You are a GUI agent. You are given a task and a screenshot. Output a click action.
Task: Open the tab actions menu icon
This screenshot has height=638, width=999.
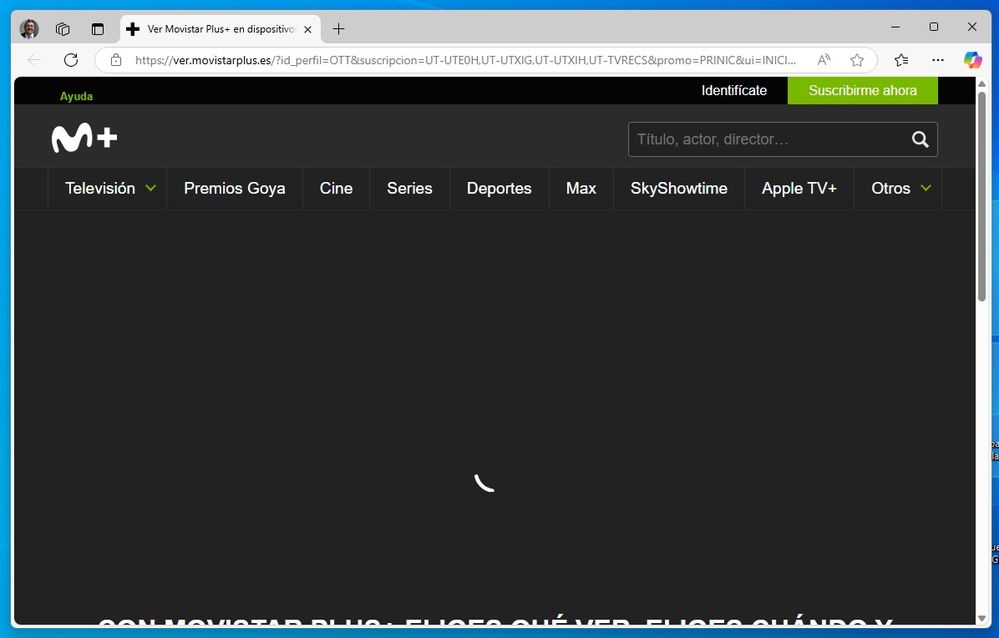pos(97,29)
